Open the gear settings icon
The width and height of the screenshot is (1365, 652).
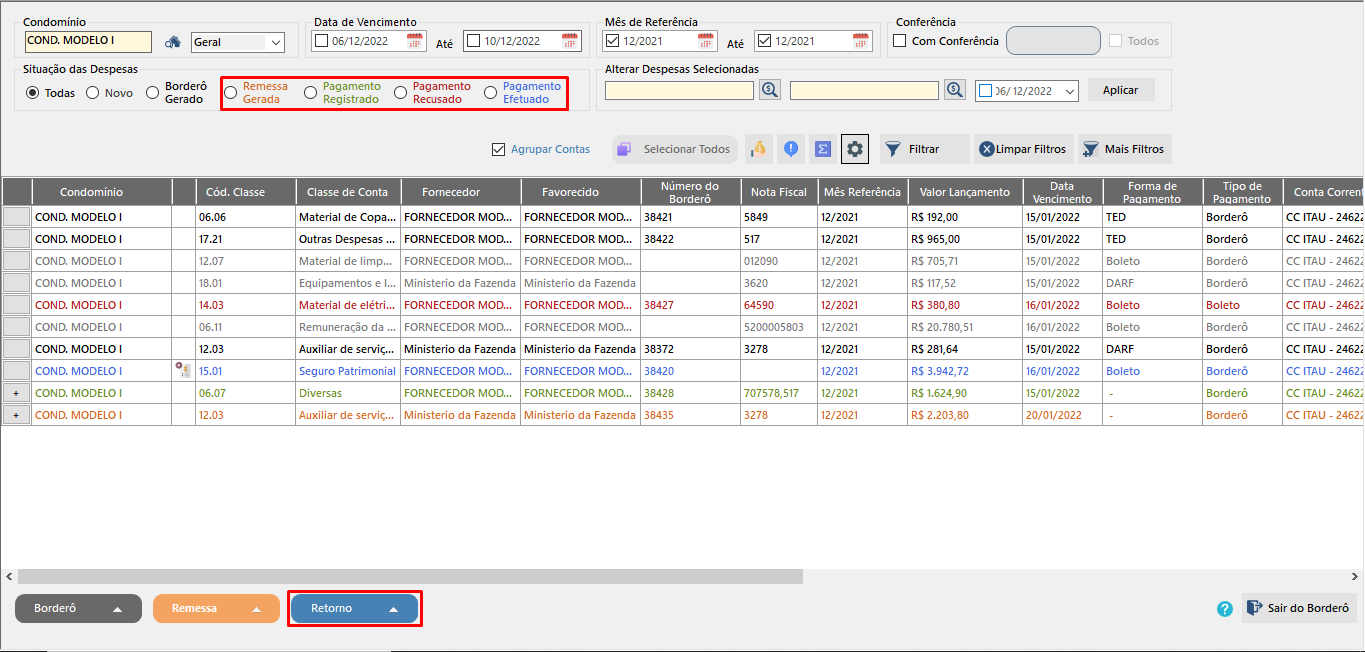[855, 149]
